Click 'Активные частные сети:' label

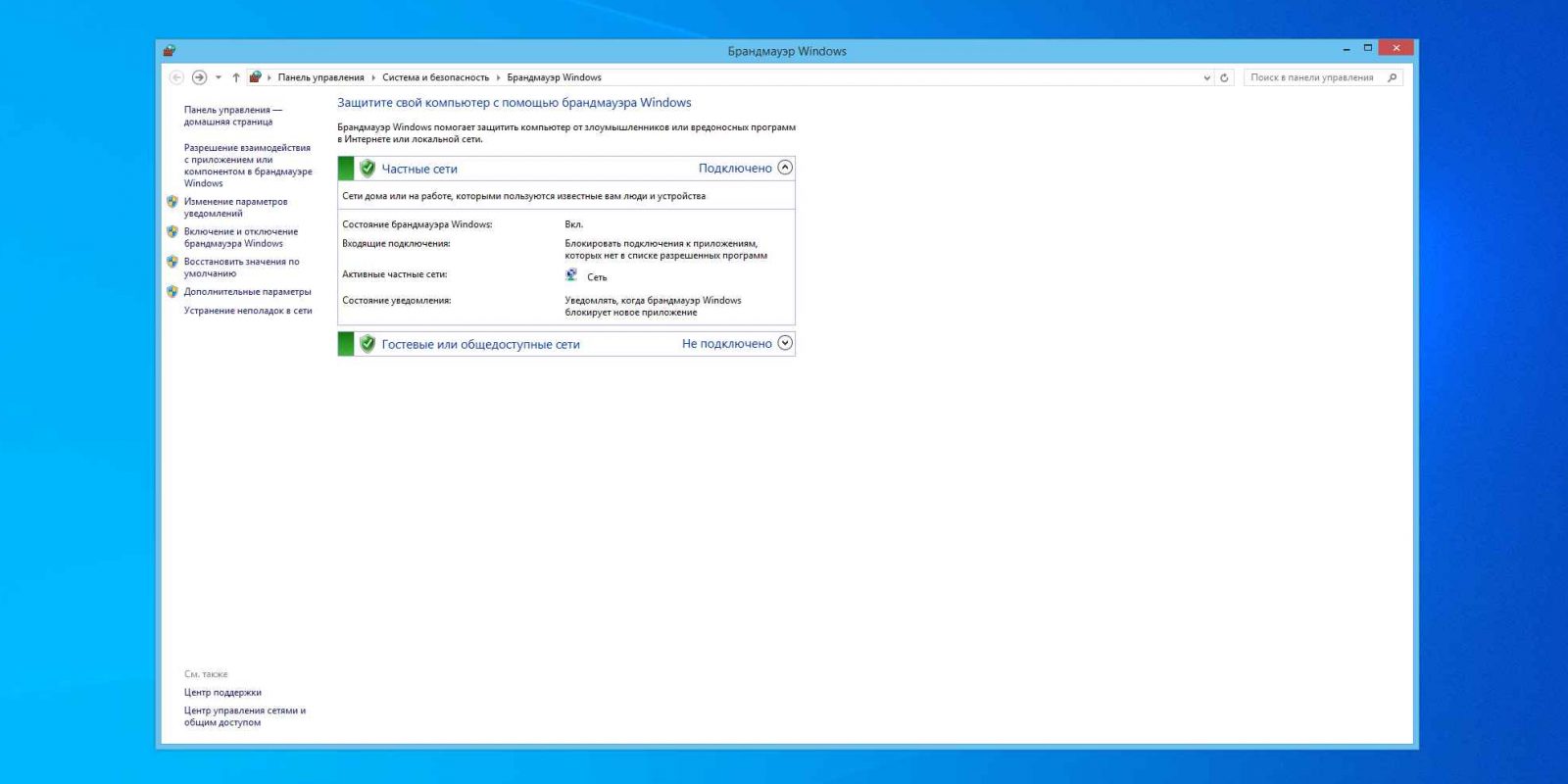click(394, 274)
